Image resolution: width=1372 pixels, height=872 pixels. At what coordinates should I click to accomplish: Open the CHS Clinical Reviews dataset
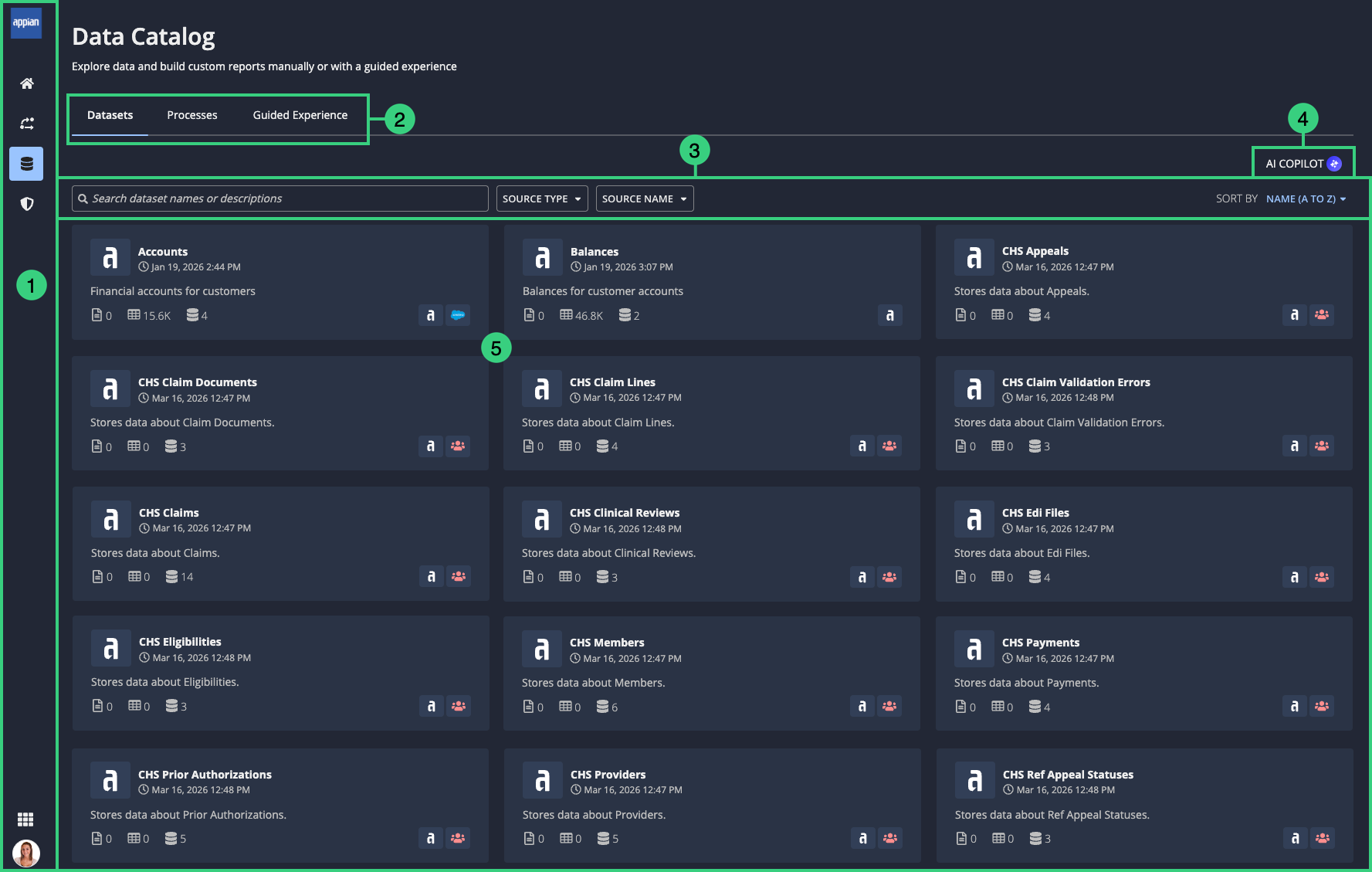[x=625, y=513]
